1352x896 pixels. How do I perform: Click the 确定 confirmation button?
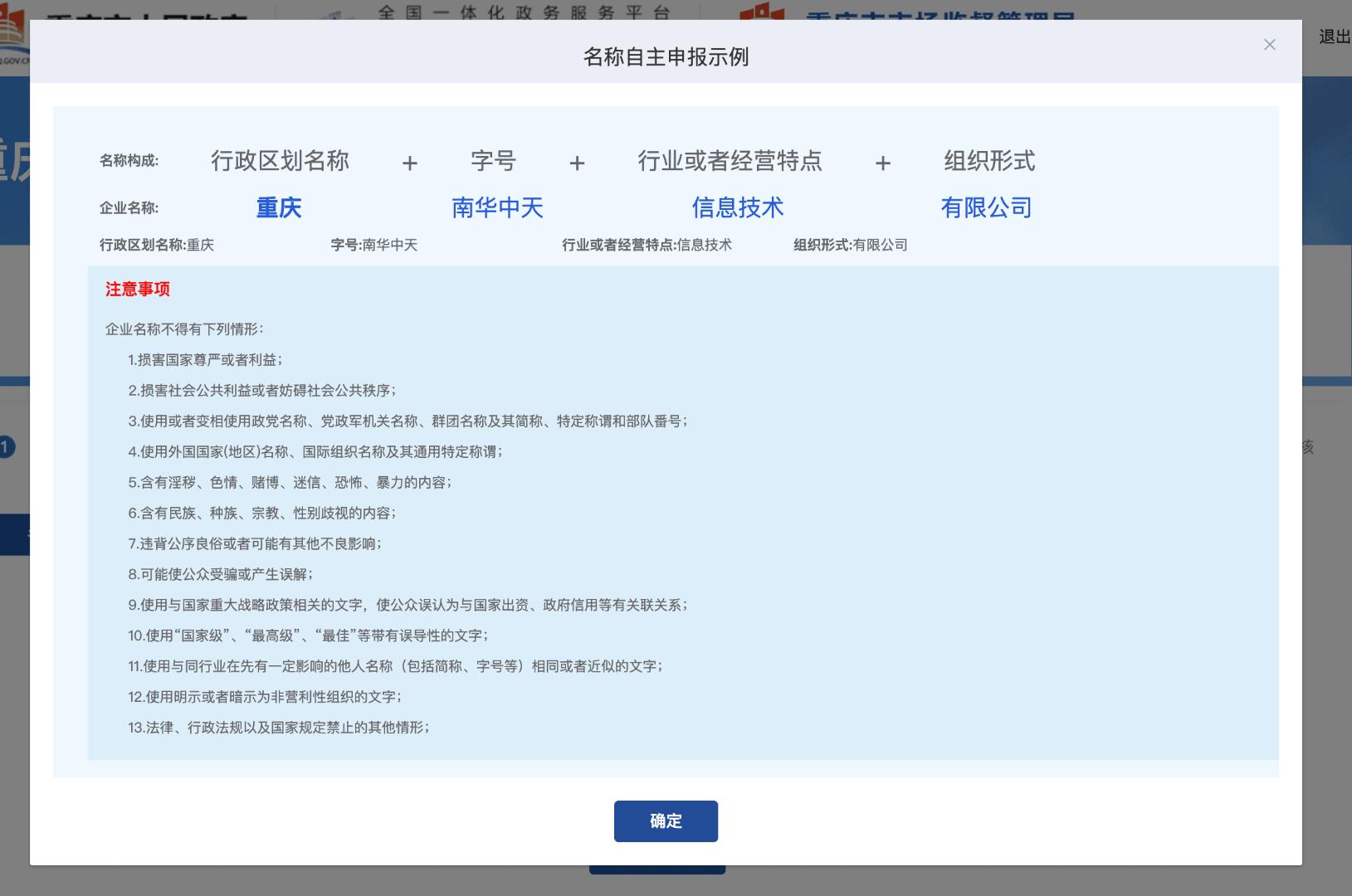[x=666, y=821]
